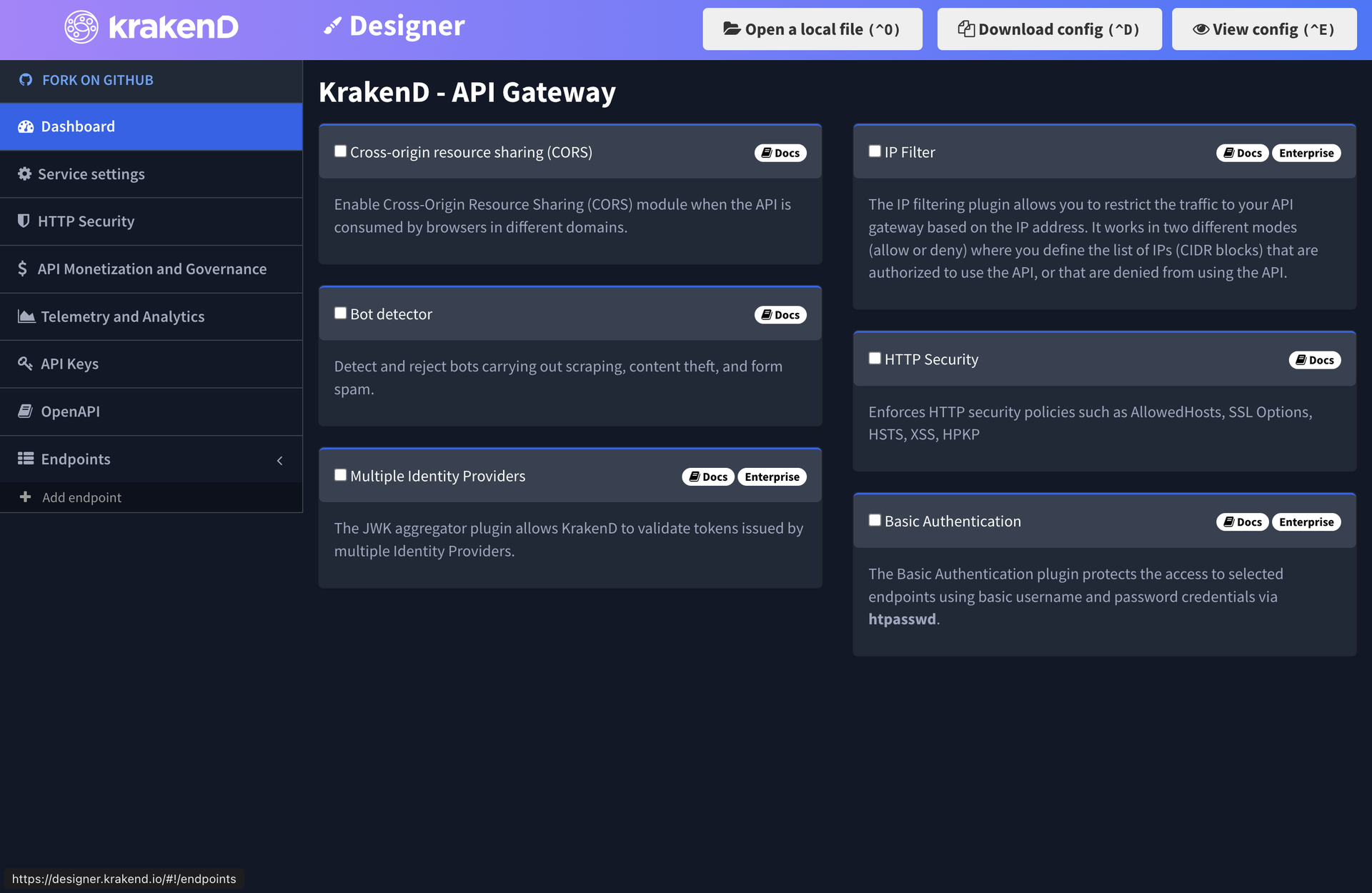Click Open a local file button
Viewport: 1372px width, 893px height.
pyautogui.click(x=812, y=29)
